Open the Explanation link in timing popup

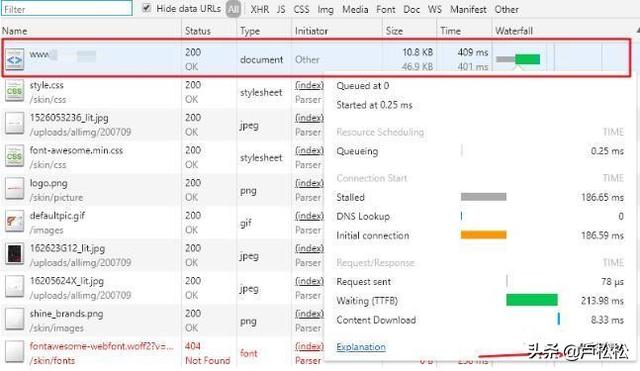coord(361,347)
